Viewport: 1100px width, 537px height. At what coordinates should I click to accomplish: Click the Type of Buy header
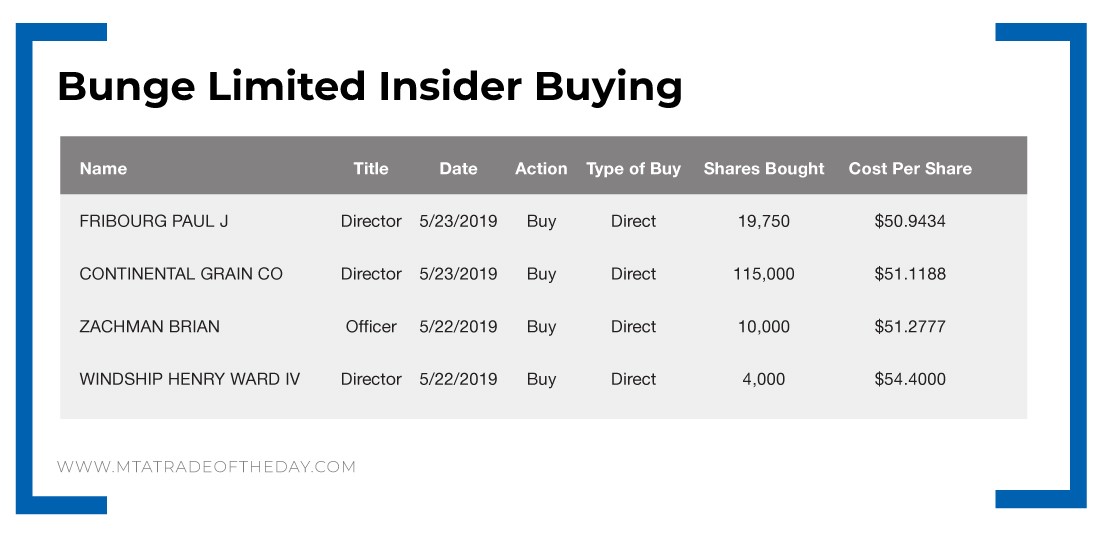pyautogui.click(x=633, y=168)
